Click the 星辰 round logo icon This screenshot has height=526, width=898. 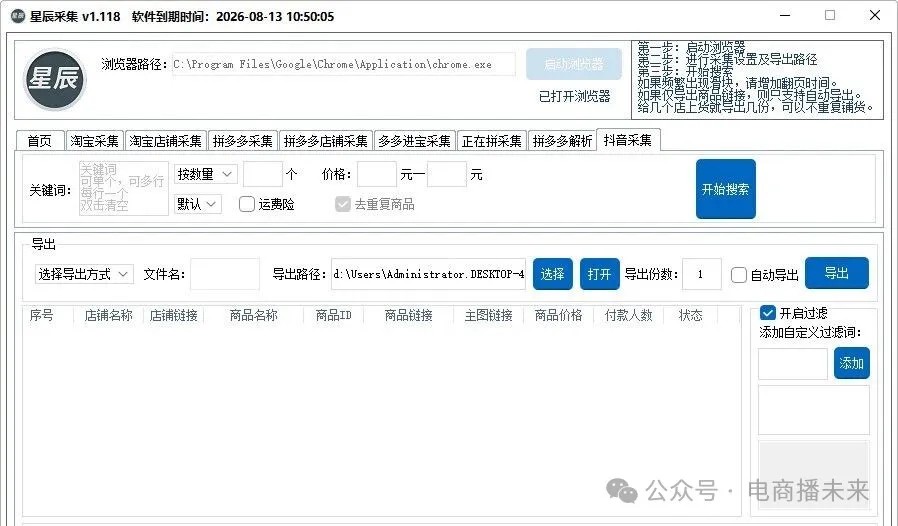[x=55, y=80]
